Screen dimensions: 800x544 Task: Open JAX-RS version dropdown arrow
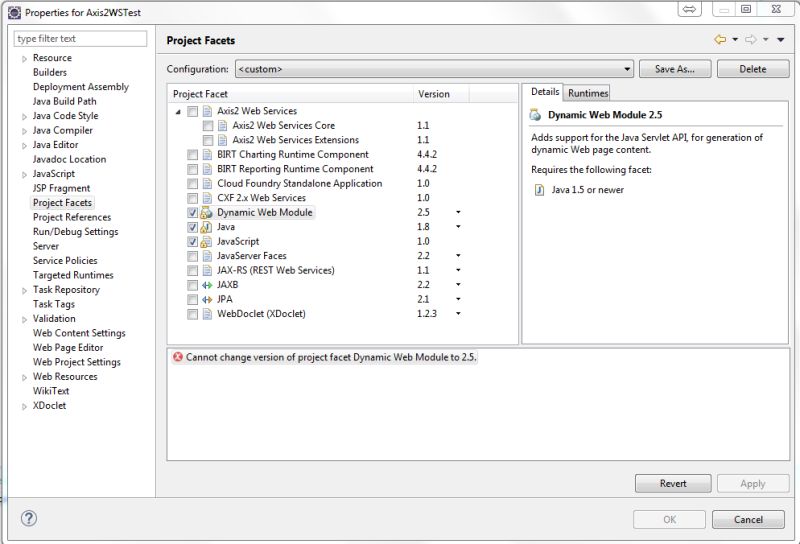(458, 270)
